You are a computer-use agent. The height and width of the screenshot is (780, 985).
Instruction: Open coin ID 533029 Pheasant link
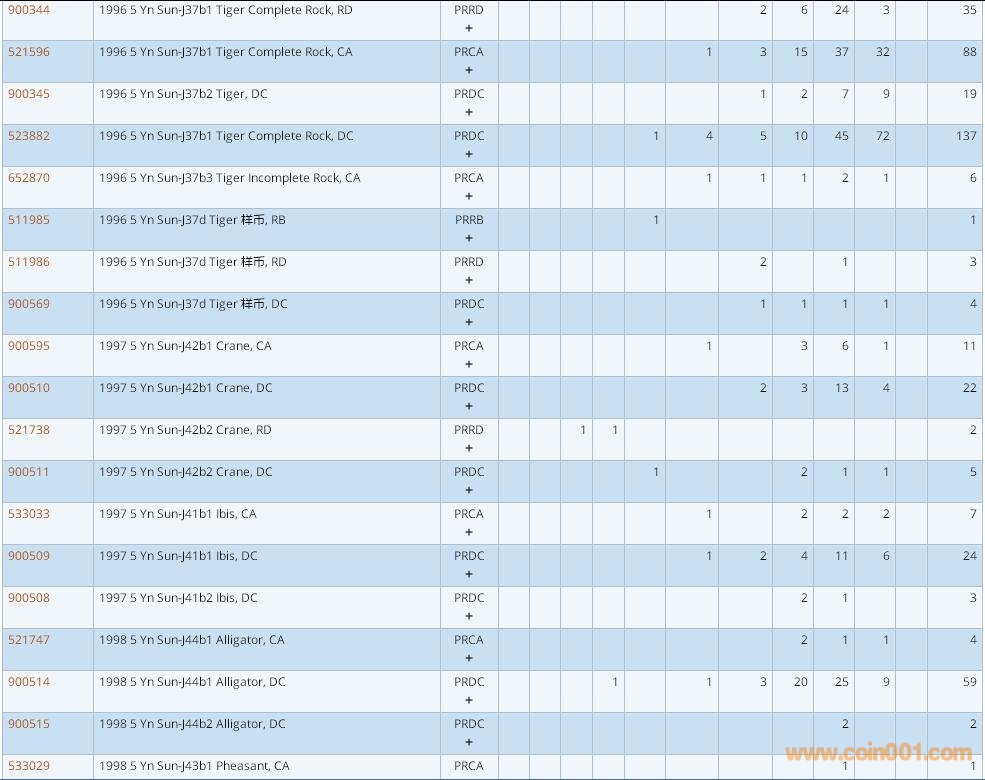28,766
